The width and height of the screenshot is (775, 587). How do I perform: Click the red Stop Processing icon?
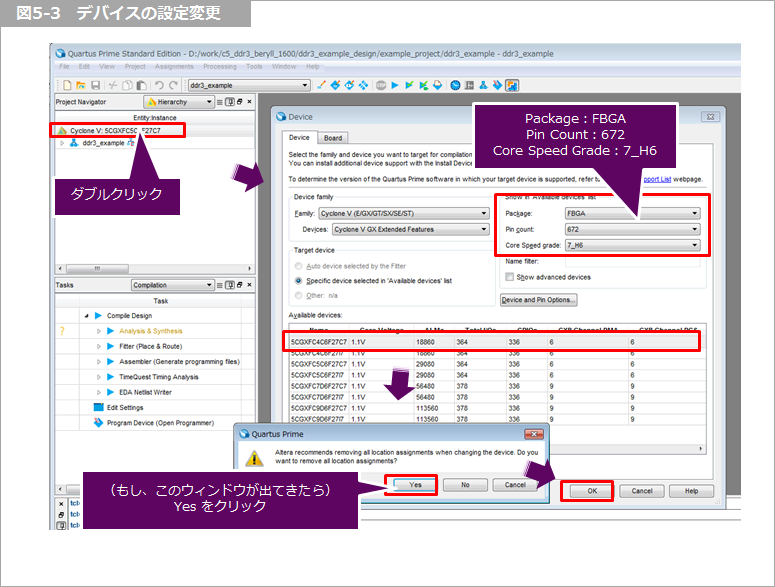pos(381,86)
